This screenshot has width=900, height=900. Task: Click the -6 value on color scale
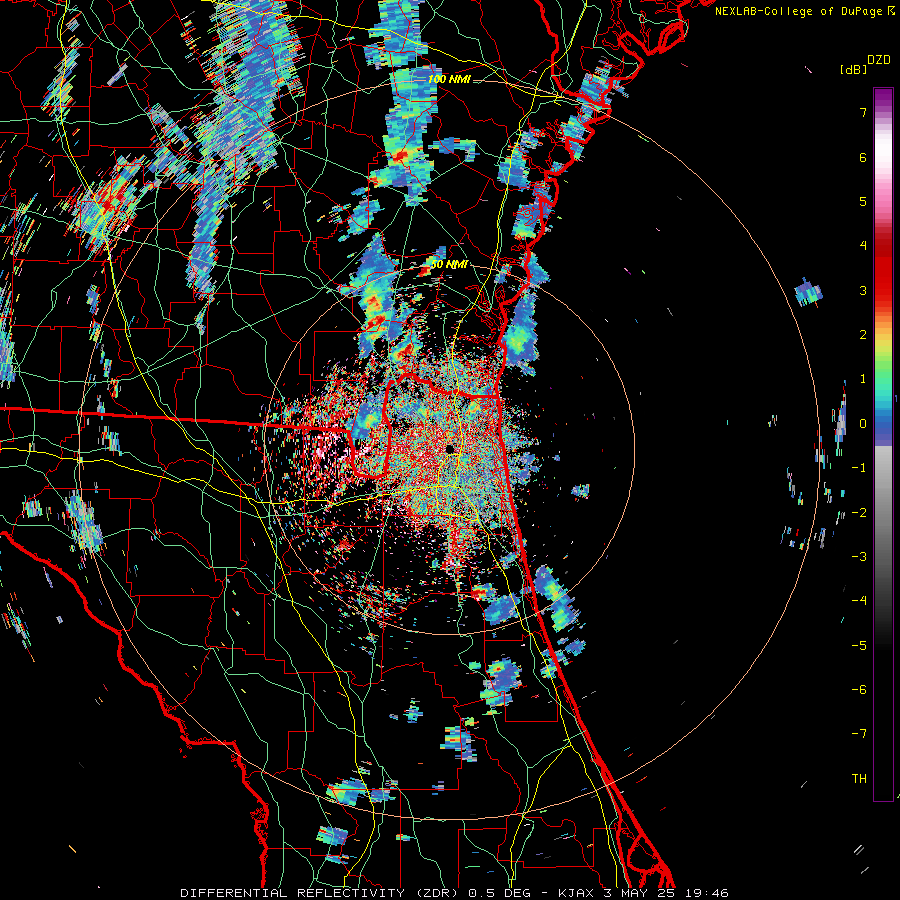pyautogui.click(x=859, y=690)
